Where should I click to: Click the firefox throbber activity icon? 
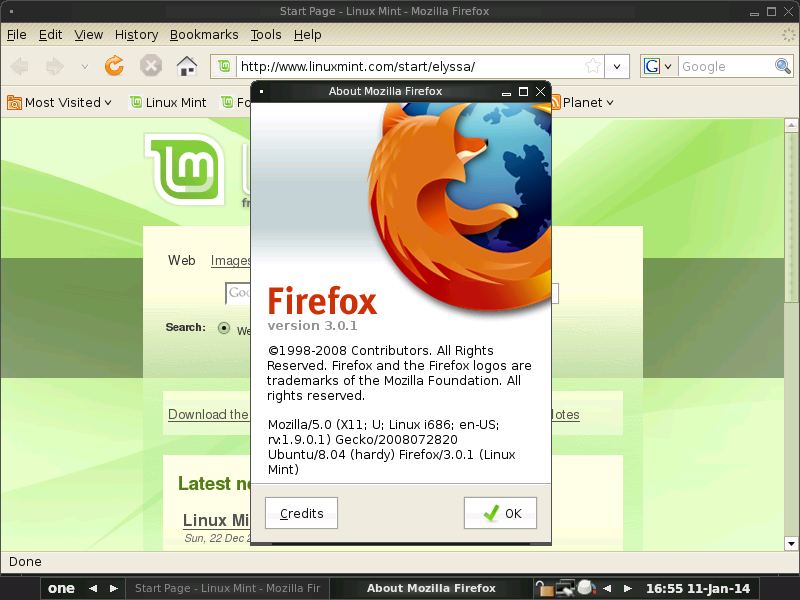789,35
